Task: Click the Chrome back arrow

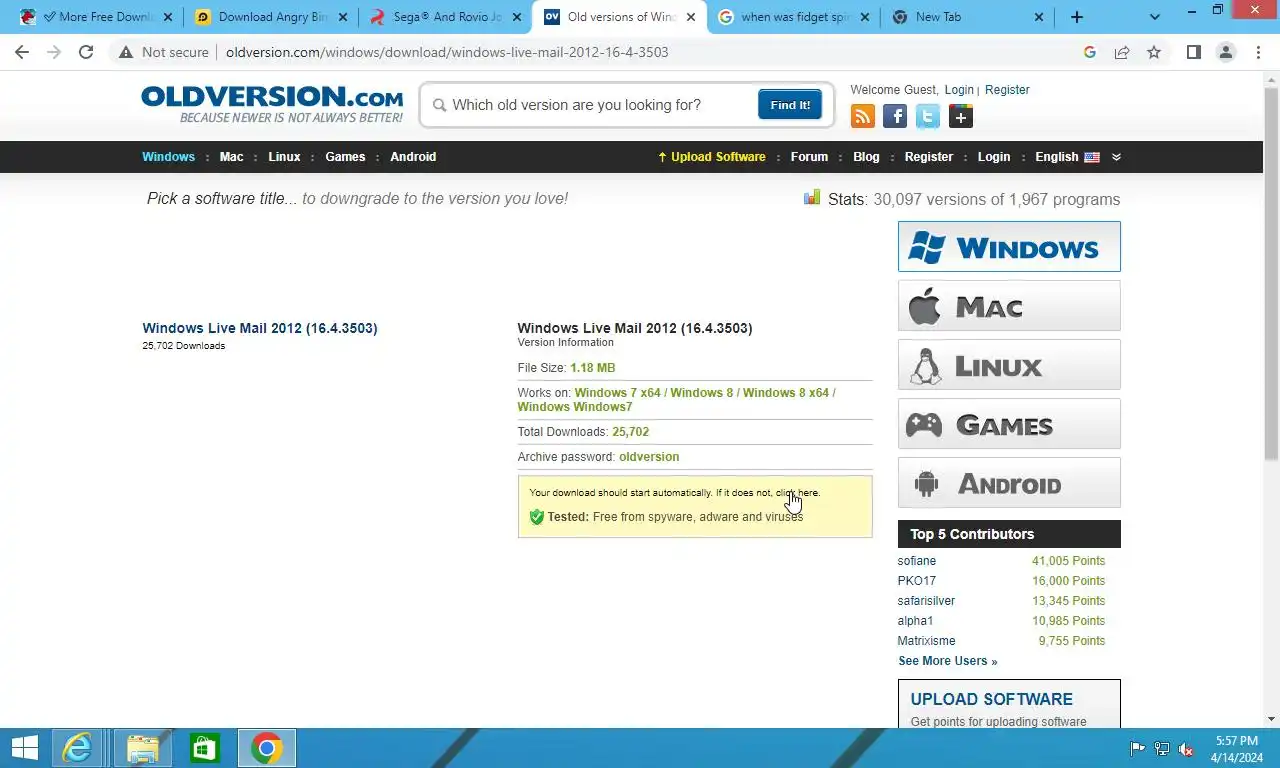Action: (22, 52)
